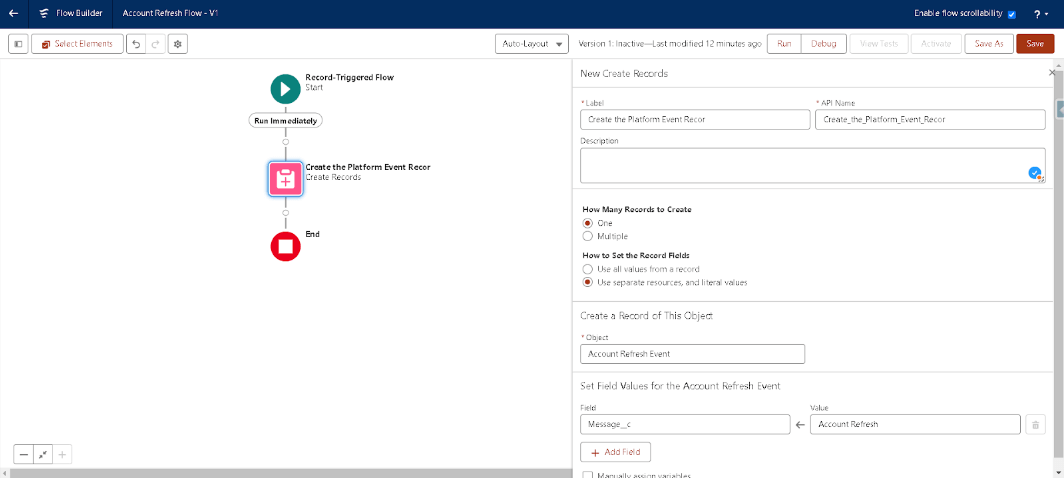The width and height of the screenshot is (1064, 480).
Task: Add element before the End node
Action: [286, 213]
